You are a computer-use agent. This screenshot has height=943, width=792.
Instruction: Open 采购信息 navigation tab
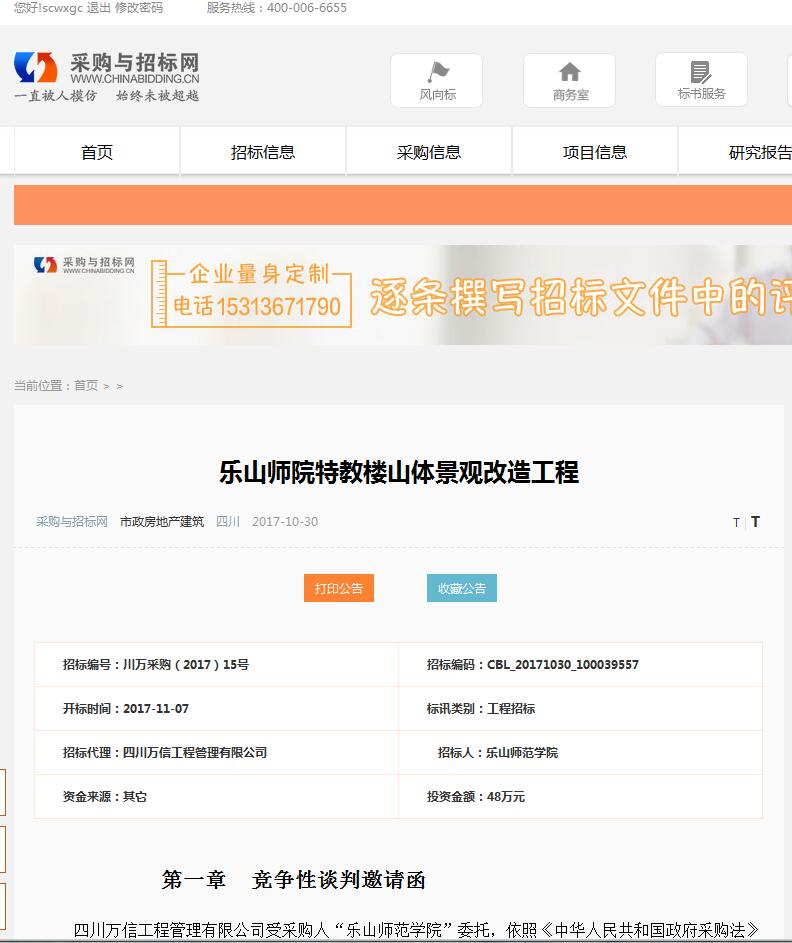(429, 152)
